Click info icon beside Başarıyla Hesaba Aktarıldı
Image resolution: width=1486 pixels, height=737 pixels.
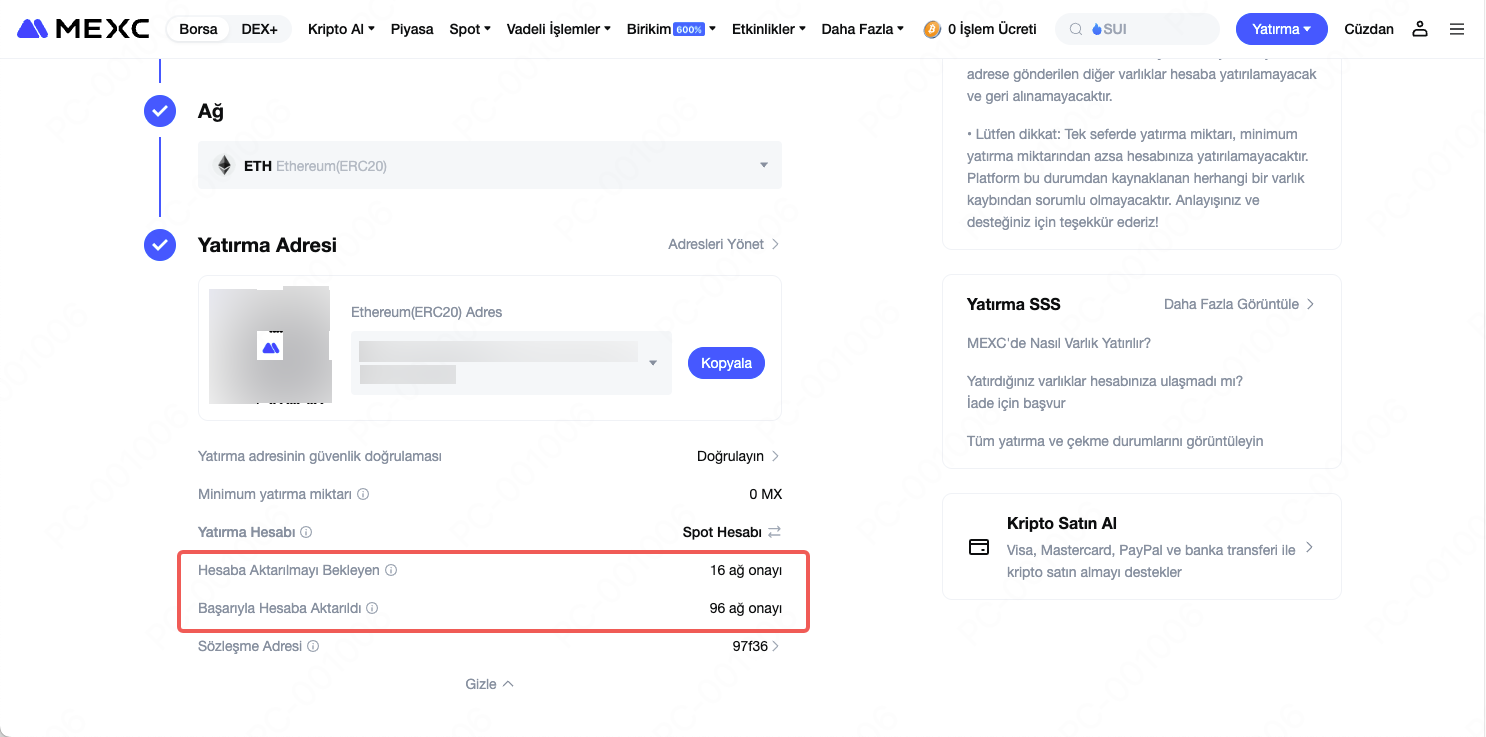(372, 608)
